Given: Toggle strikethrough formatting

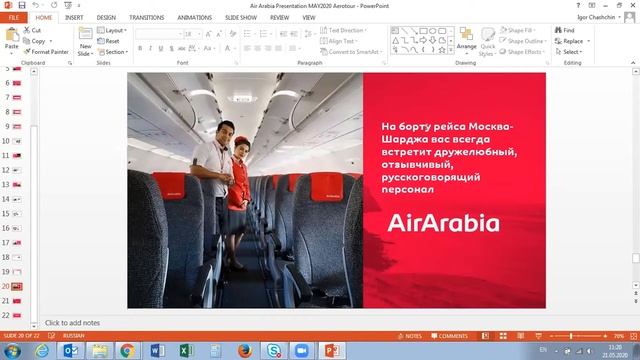Looking at the screenshot, I should (181, 48).
